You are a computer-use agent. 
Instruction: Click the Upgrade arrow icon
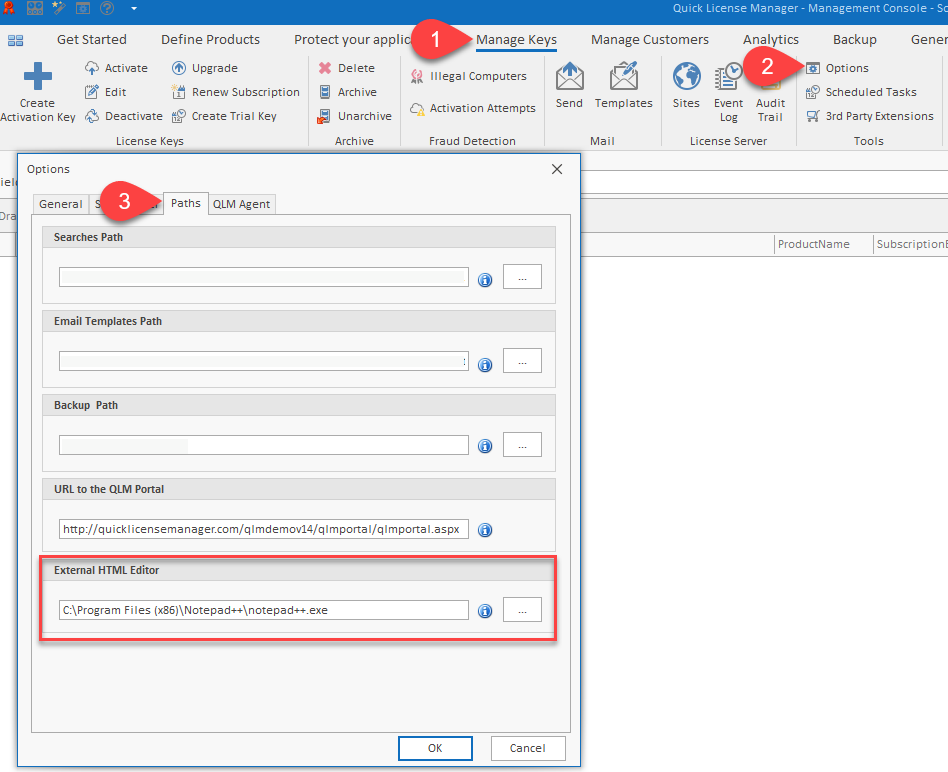click(179, 68)
